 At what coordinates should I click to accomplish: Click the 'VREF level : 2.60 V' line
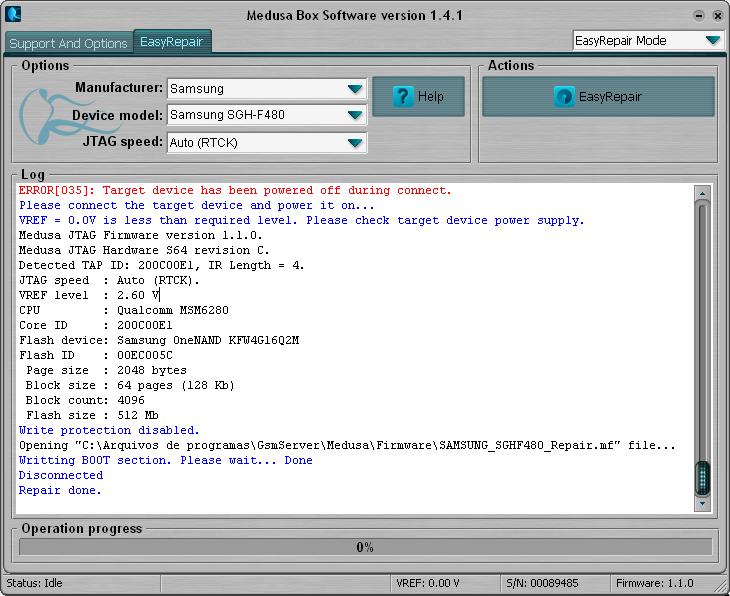click(89, 295)
